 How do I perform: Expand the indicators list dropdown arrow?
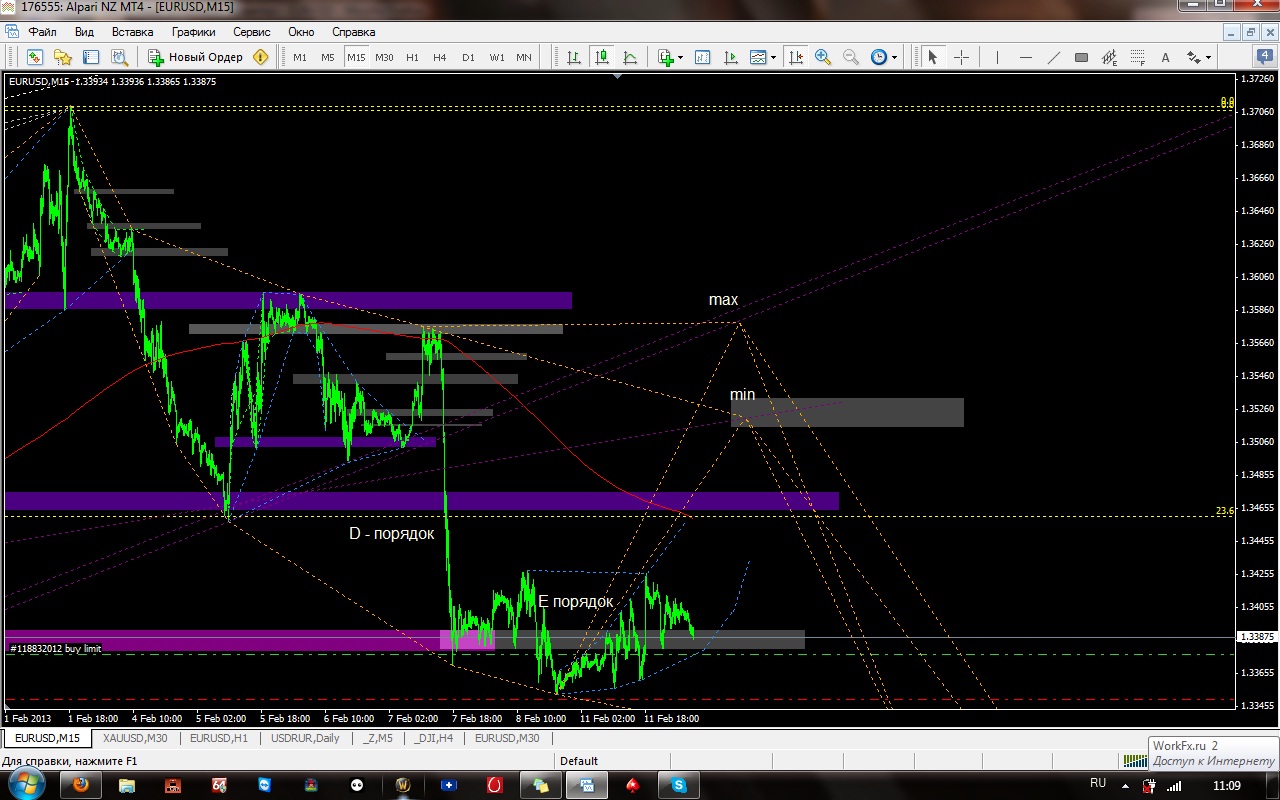681,57
